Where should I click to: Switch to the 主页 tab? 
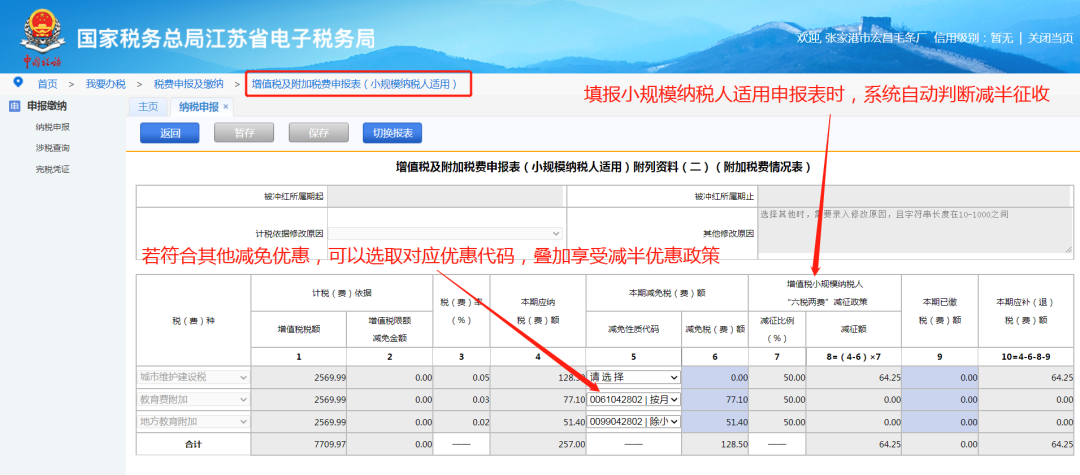(148, 107)
